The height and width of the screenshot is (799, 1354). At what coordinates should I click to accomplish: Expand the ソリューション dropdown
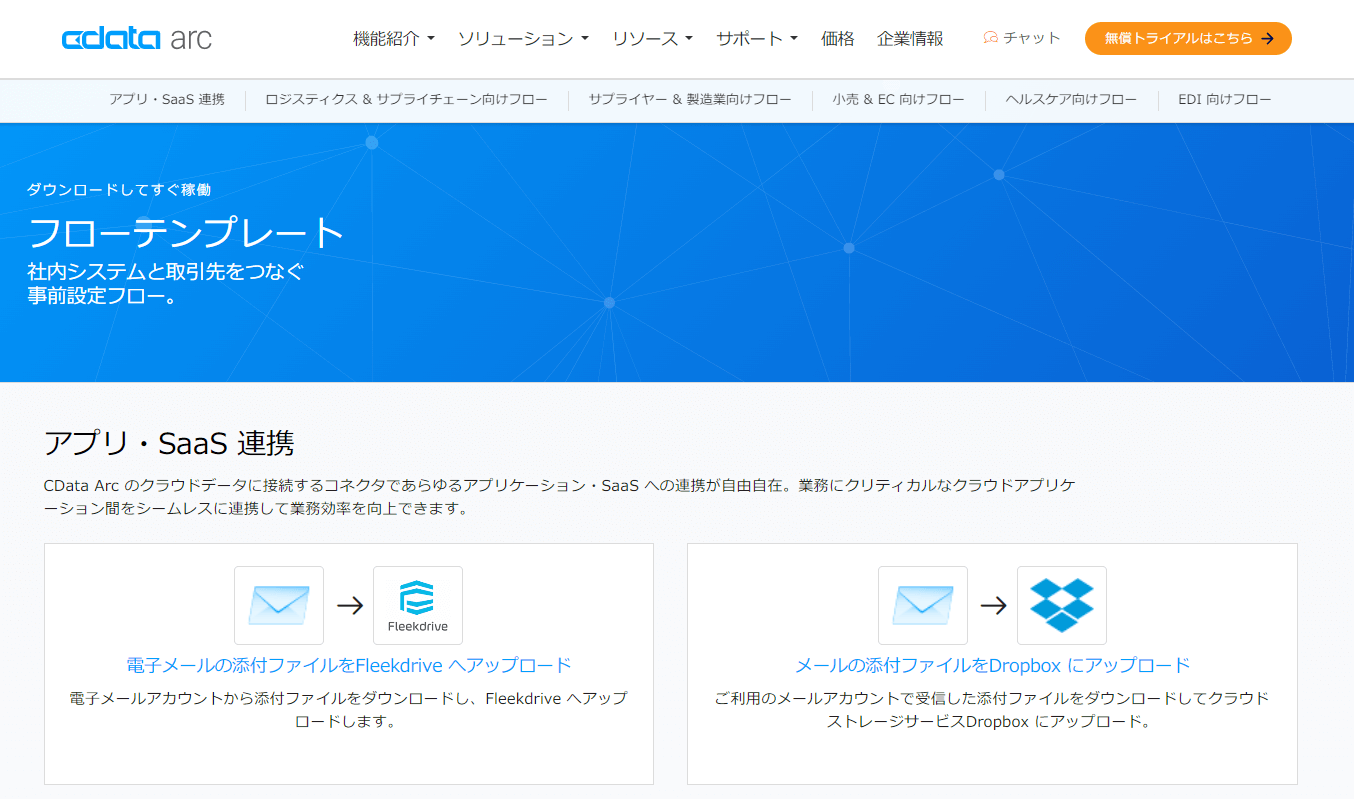click(521, 38)
